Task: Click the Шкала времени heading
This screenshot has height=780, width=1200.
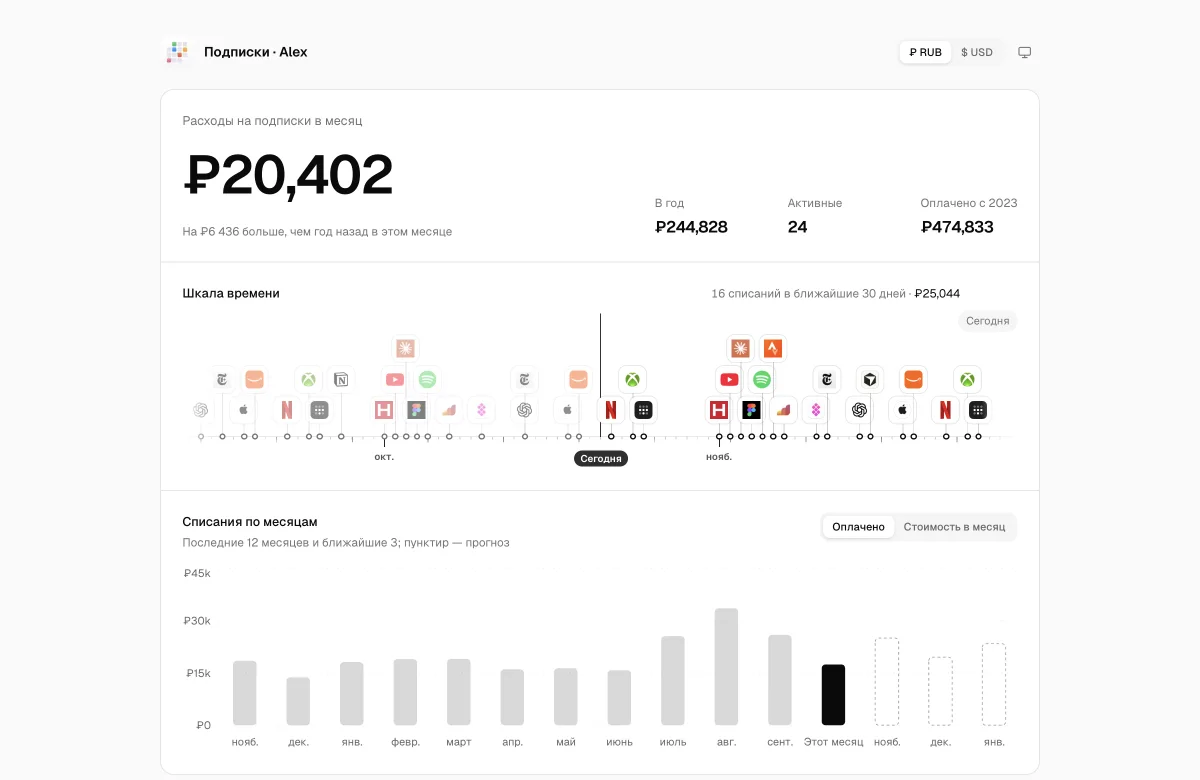Action: coord(231,294)
